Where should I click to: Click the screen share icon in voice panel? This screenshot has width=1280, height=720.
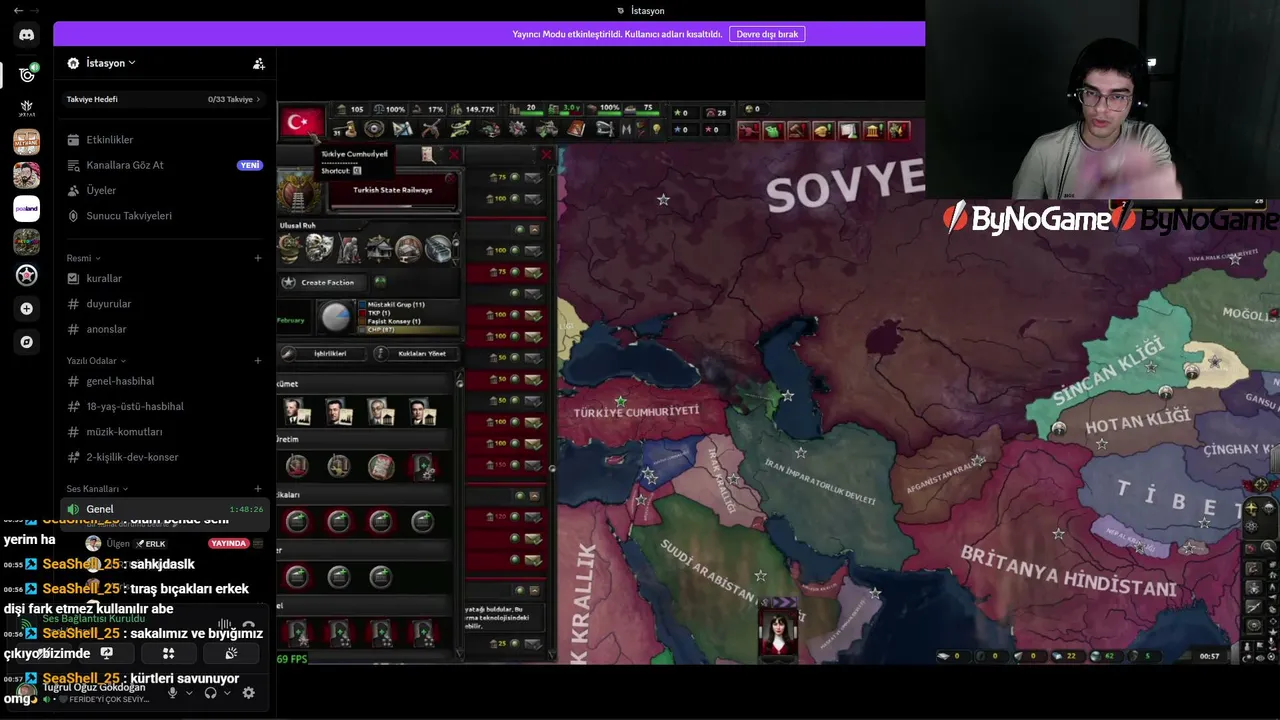click(x=106, y=653)
